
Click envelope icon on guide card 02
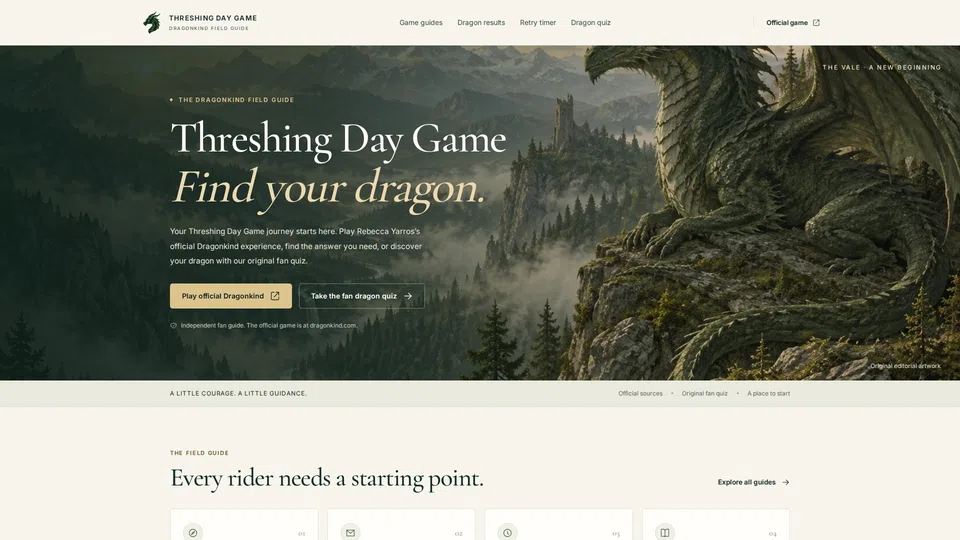click(350, 533)
